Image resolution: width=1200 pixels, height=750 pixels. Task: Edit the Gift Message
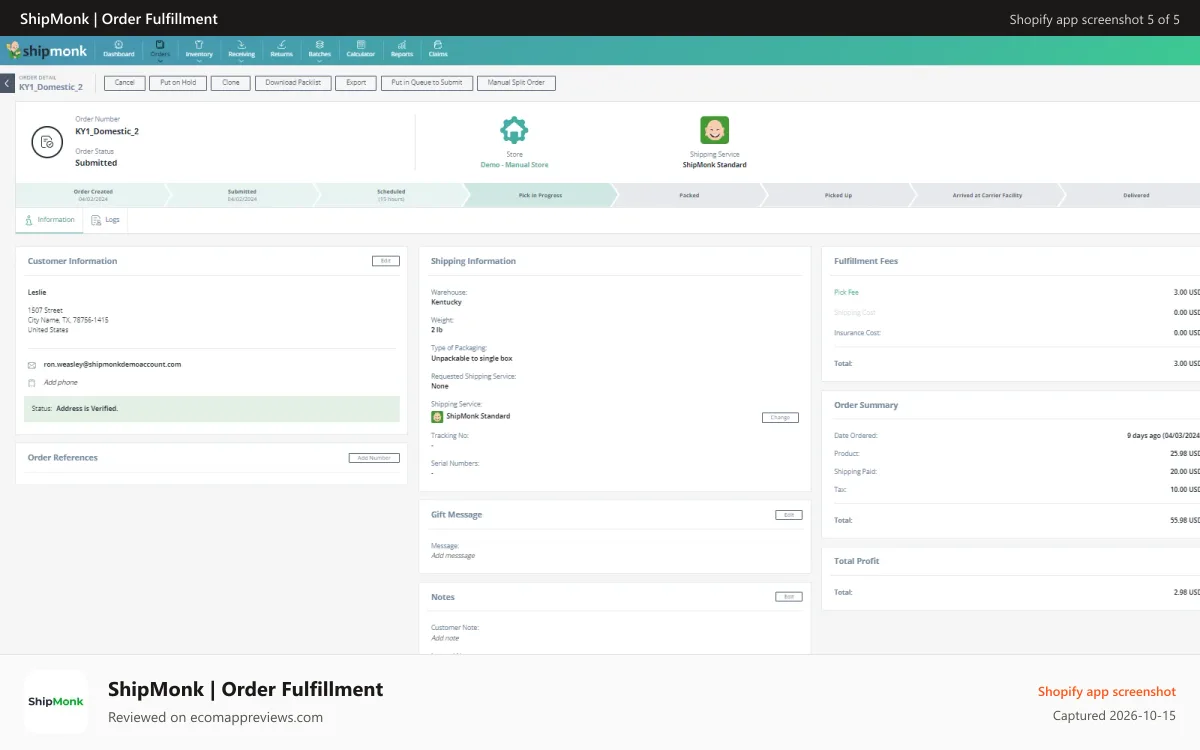point(789,515)
